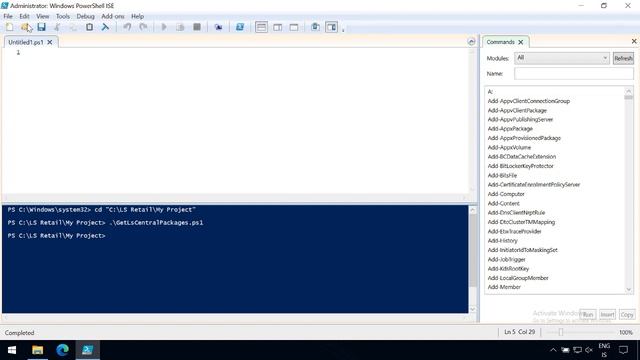Click the Refresh button in Commands pane
The image size is (640, 360).
tap(623, 58)
